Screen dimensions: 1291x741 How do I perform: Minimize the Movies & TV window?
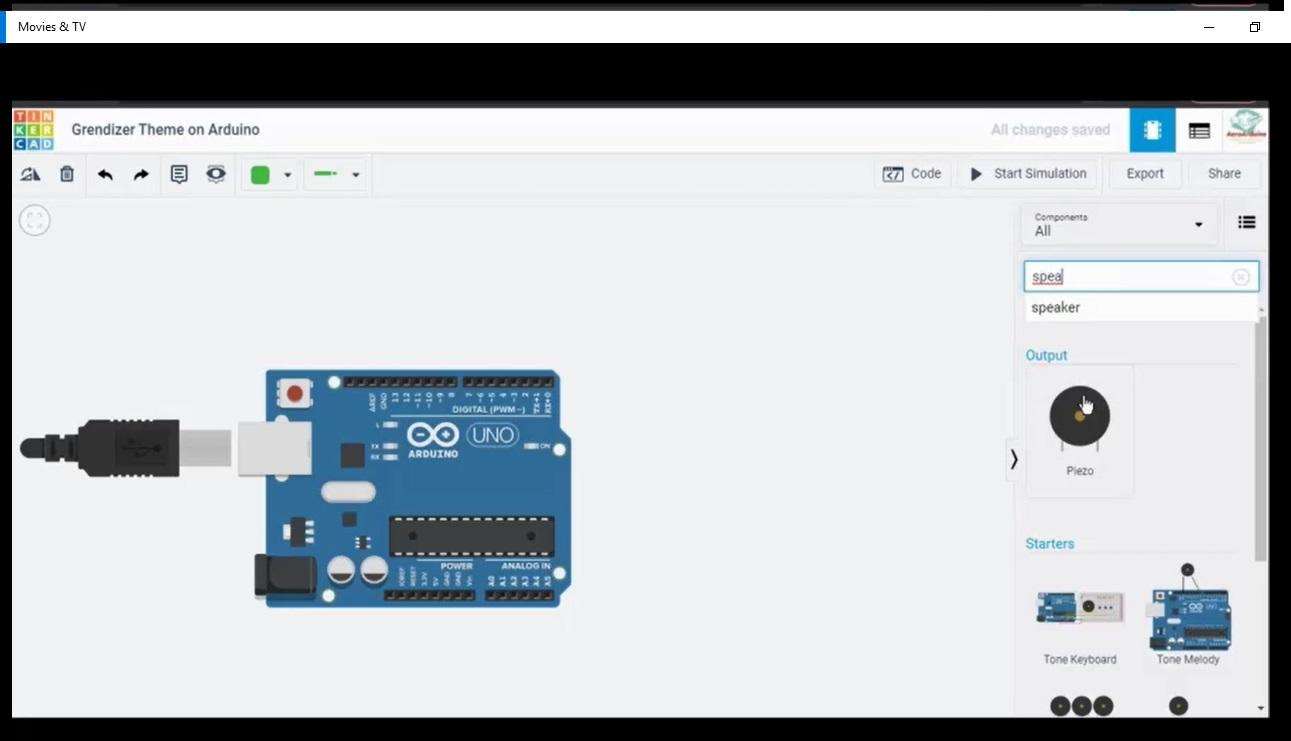tap(1209, 27)
